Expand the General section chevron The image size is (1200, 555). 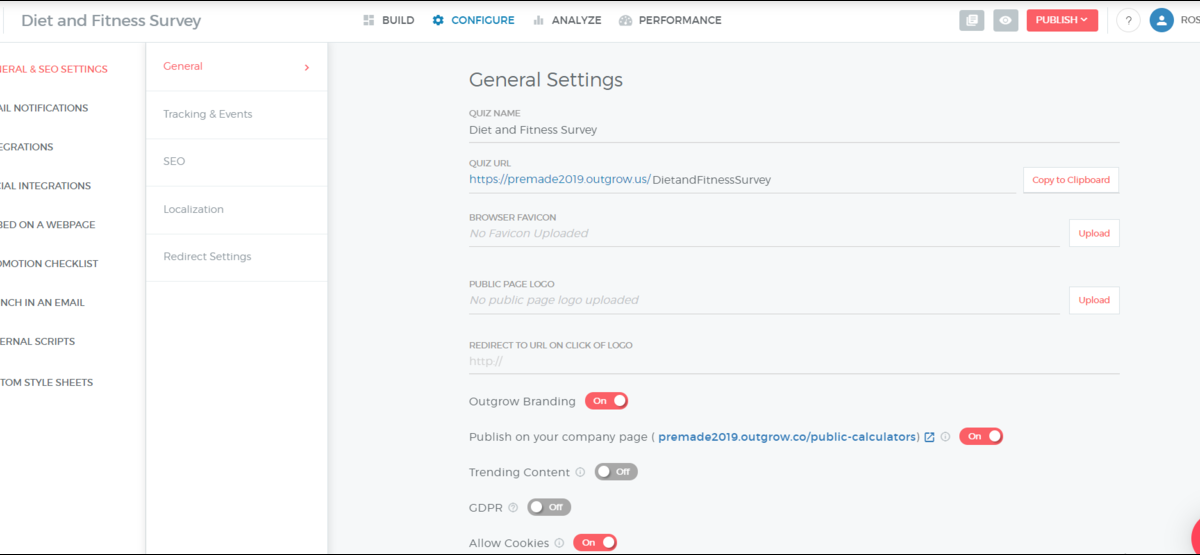coord(306,67)
